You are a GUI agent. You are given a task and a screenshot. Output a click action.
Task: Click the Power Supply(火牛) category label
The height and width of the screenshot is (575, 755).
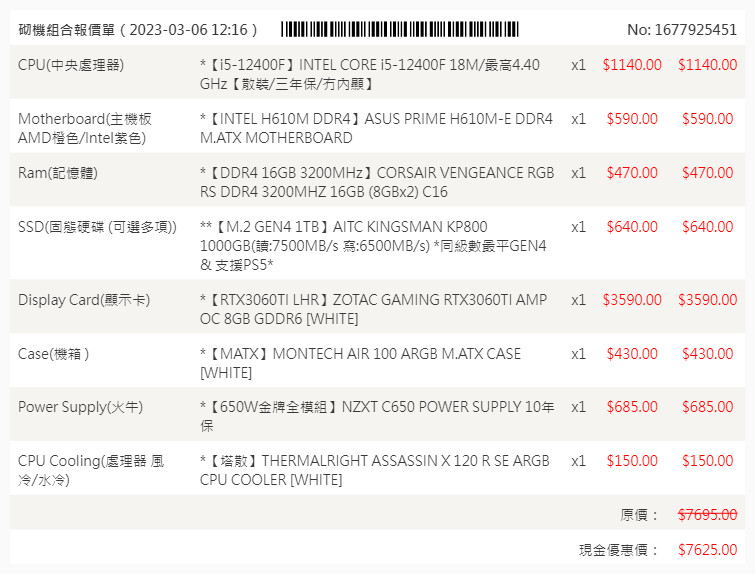80,407
